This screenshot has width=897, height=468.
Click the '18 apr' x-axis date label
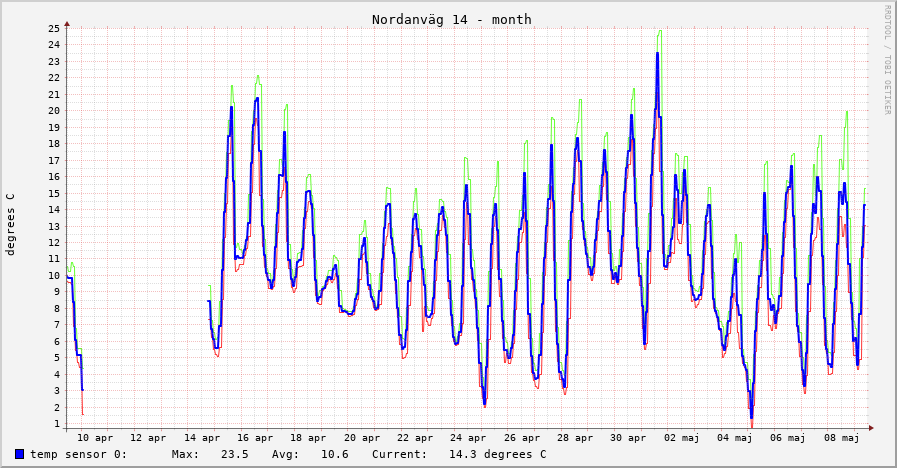click(308, 438)
